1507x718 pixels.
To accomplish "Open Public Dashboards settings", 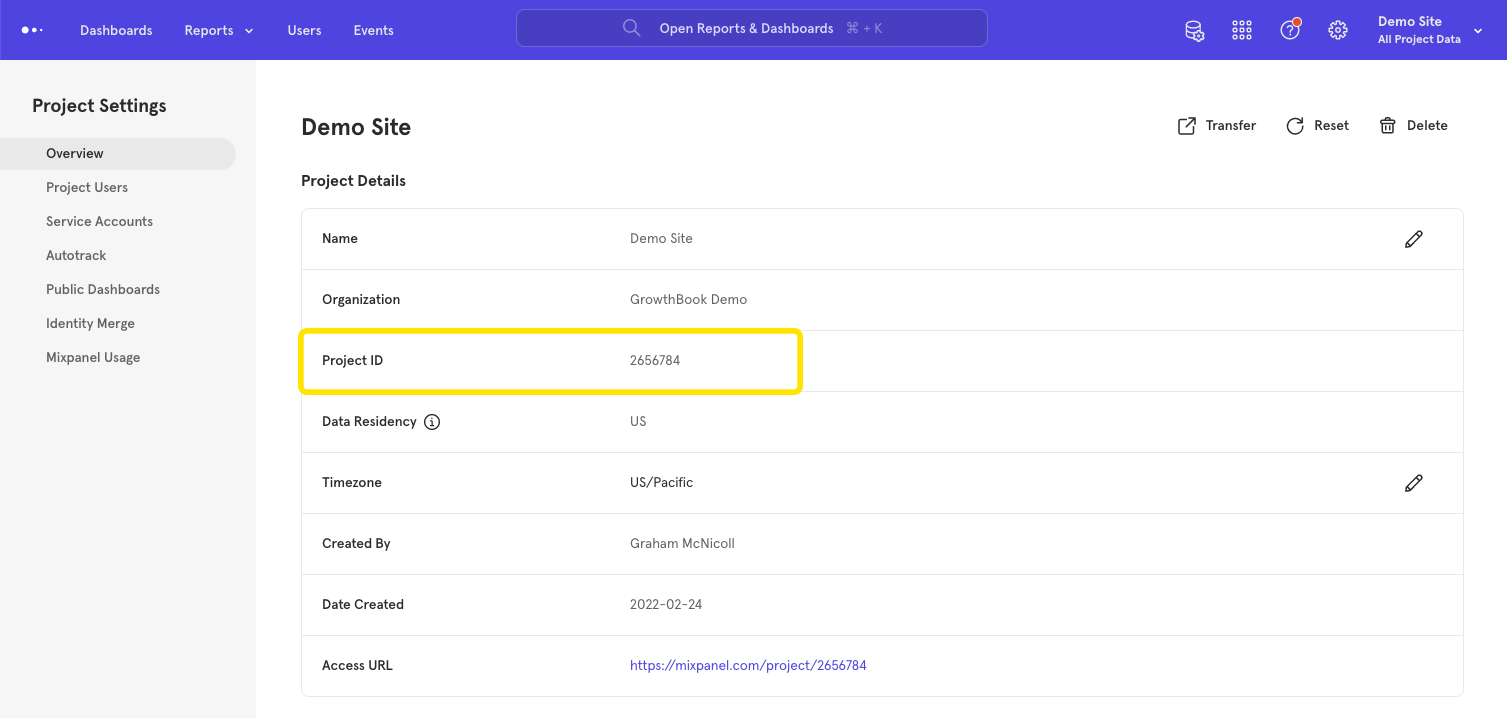I will (103, 289).
